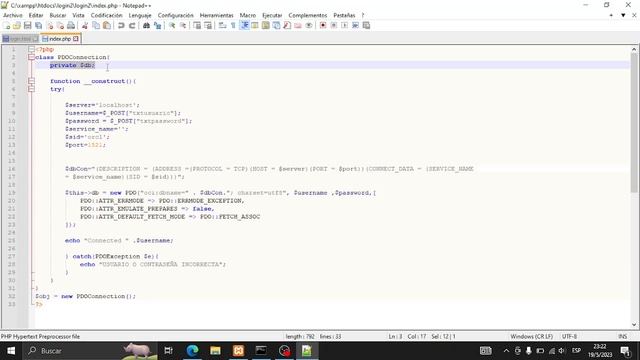Switch to the inactive tab beside index.php
Screen dimensions: 640x360
coord(20,39)
